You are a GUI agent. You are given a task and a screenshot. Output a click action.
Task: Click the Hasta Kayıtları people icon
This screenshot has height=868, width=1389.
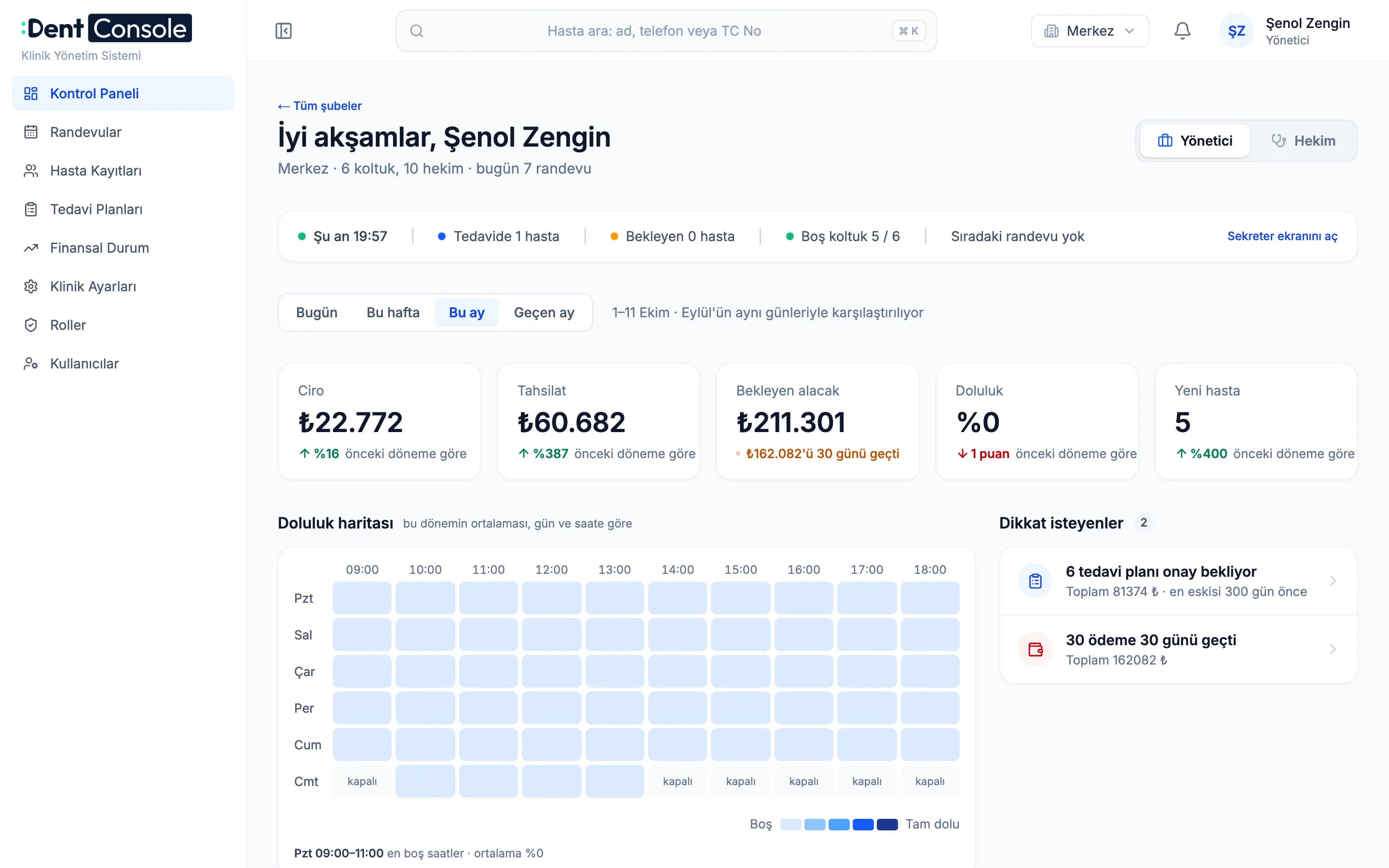point(31,171)
